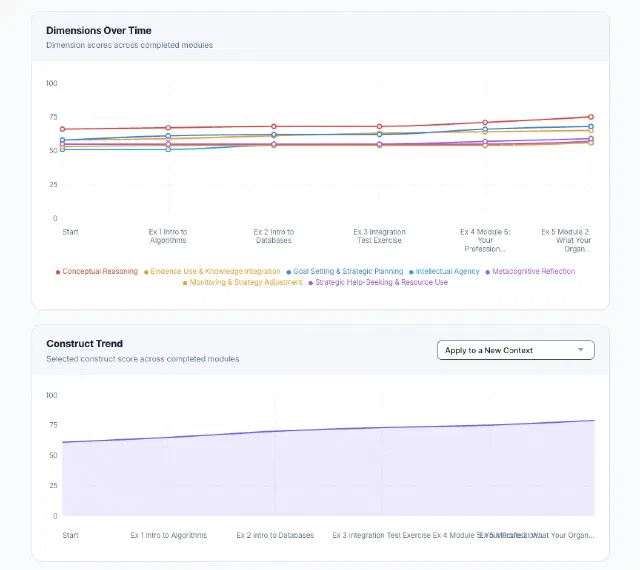Image resolution: width=640 pixels, height=570 pixels.
Task: Click the red Conceptual Reasoning legend dot
Action: pos(58,272)
